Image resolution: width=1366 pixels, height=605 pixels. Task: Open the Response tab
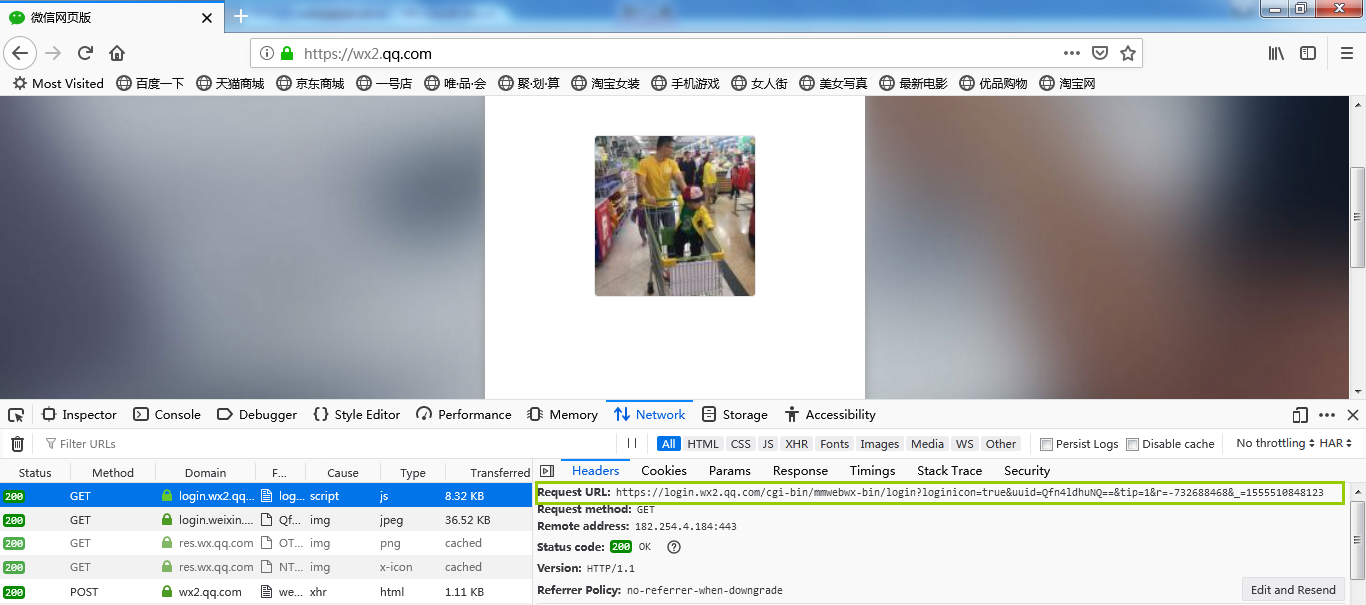(x=800, y=471)
